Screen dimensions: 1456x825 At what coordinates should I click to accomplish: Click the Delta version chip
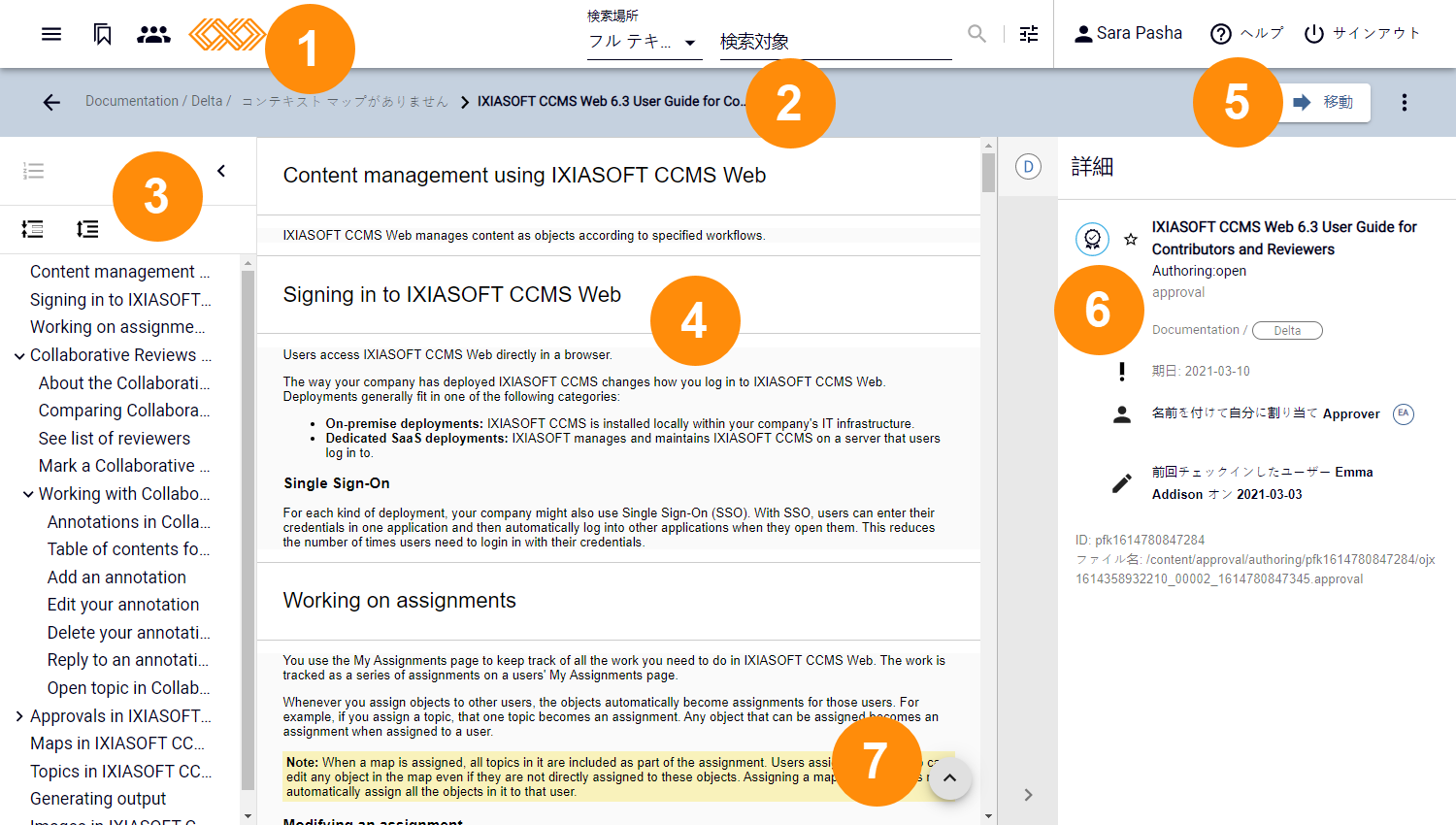coord(1287,330)
